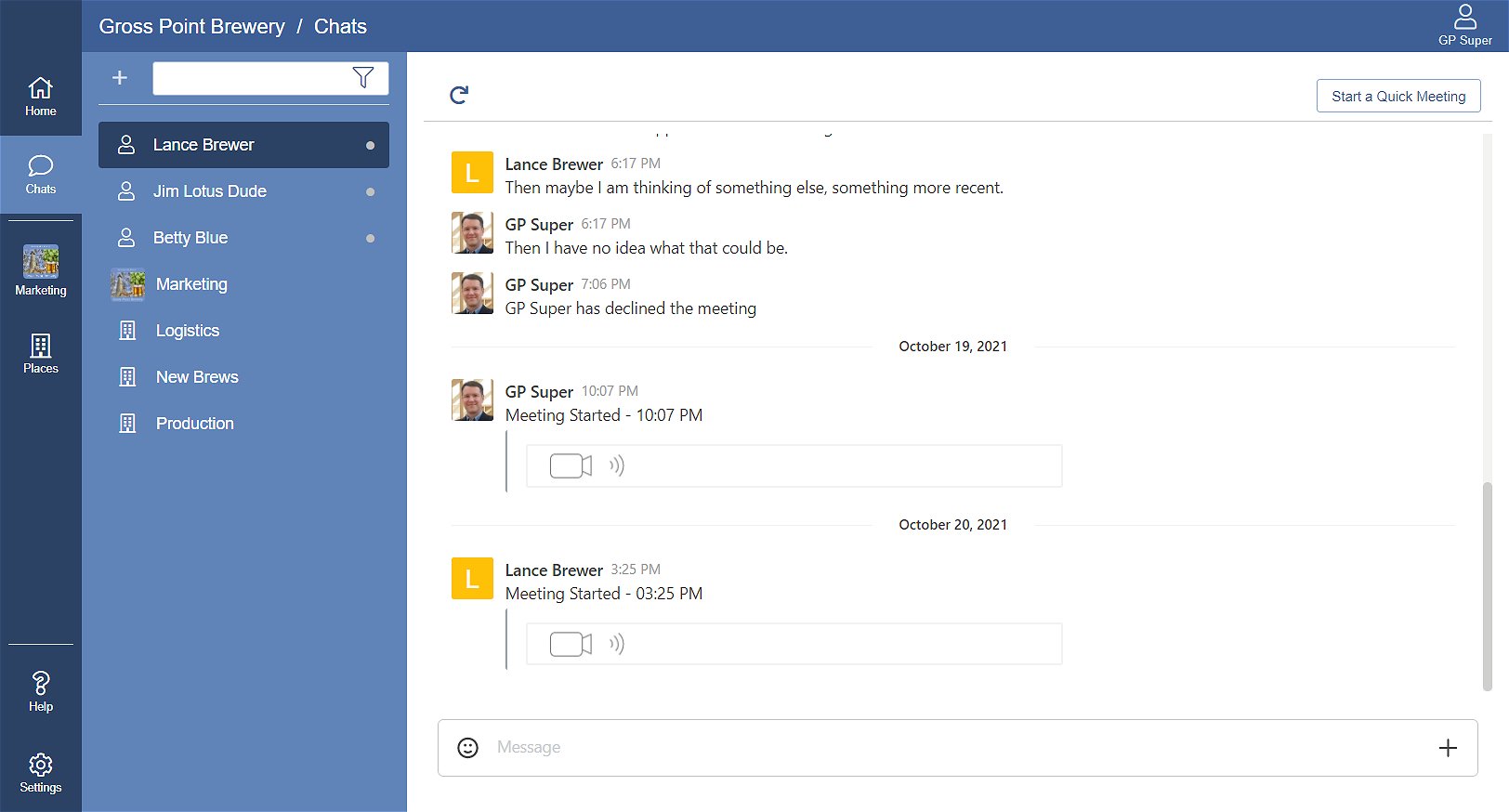Viewport: 1509px width, 812px height.
Task: Click 'GP Super has declined the meeting' text
Action: 631,308
